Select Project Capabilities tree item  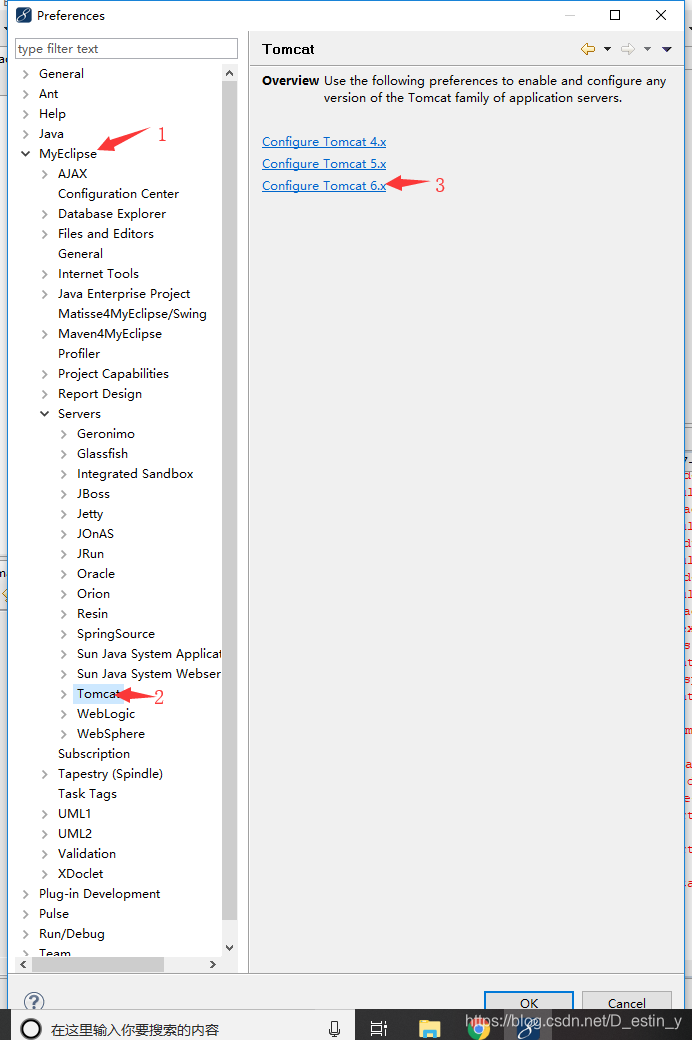113,373
